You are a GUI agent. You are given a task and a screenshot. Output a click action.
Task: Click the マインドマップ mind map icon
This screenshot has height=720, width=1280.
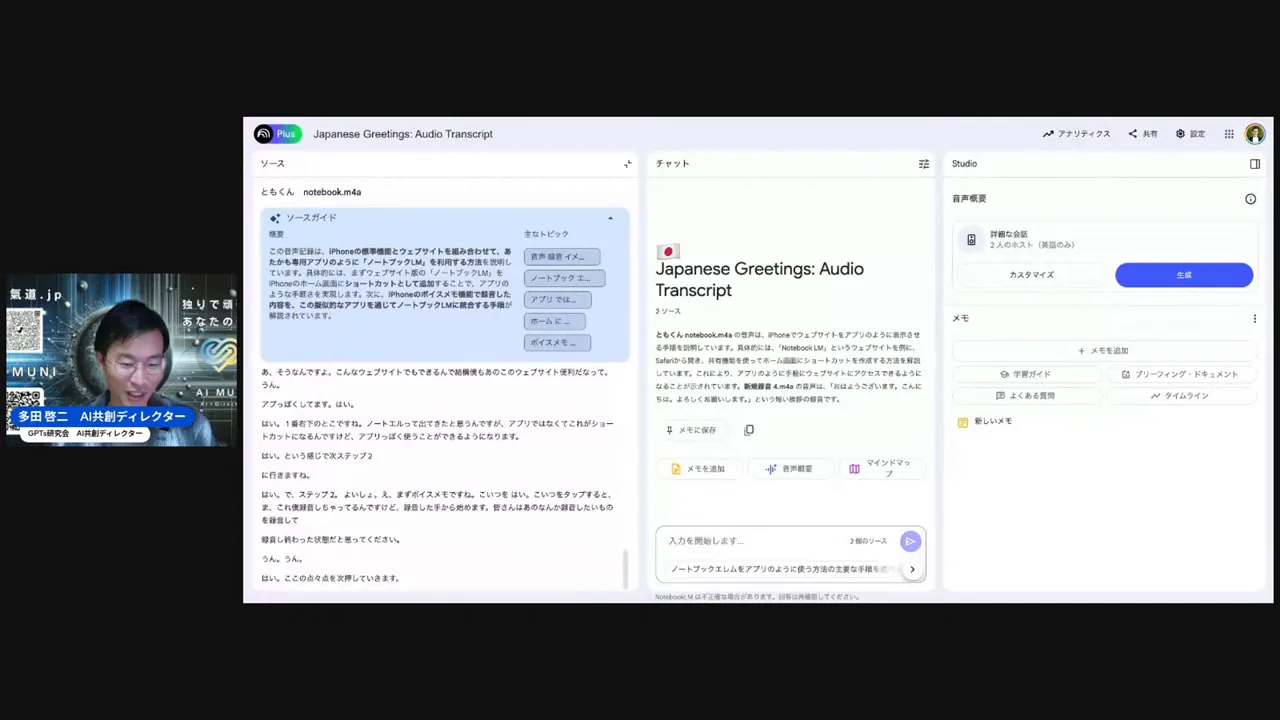pyautogui.click(x=855, y=468)
